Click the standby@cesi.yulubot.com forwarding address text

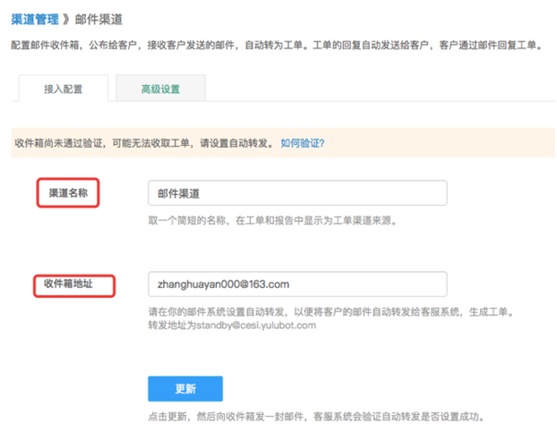point(256,325)
